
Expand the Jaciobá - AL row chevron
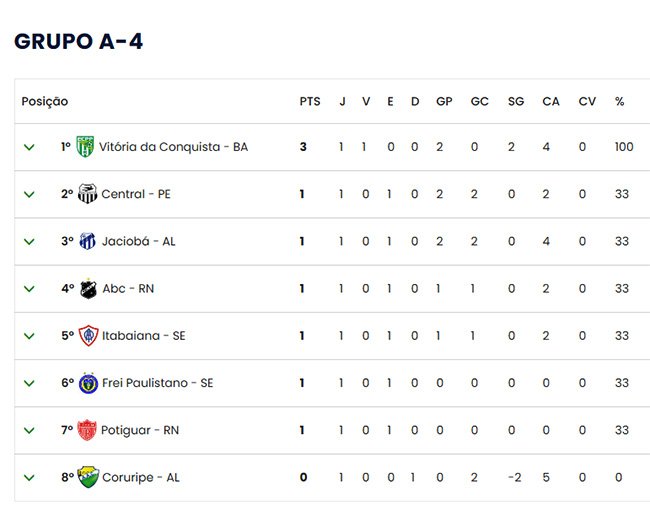29,242
